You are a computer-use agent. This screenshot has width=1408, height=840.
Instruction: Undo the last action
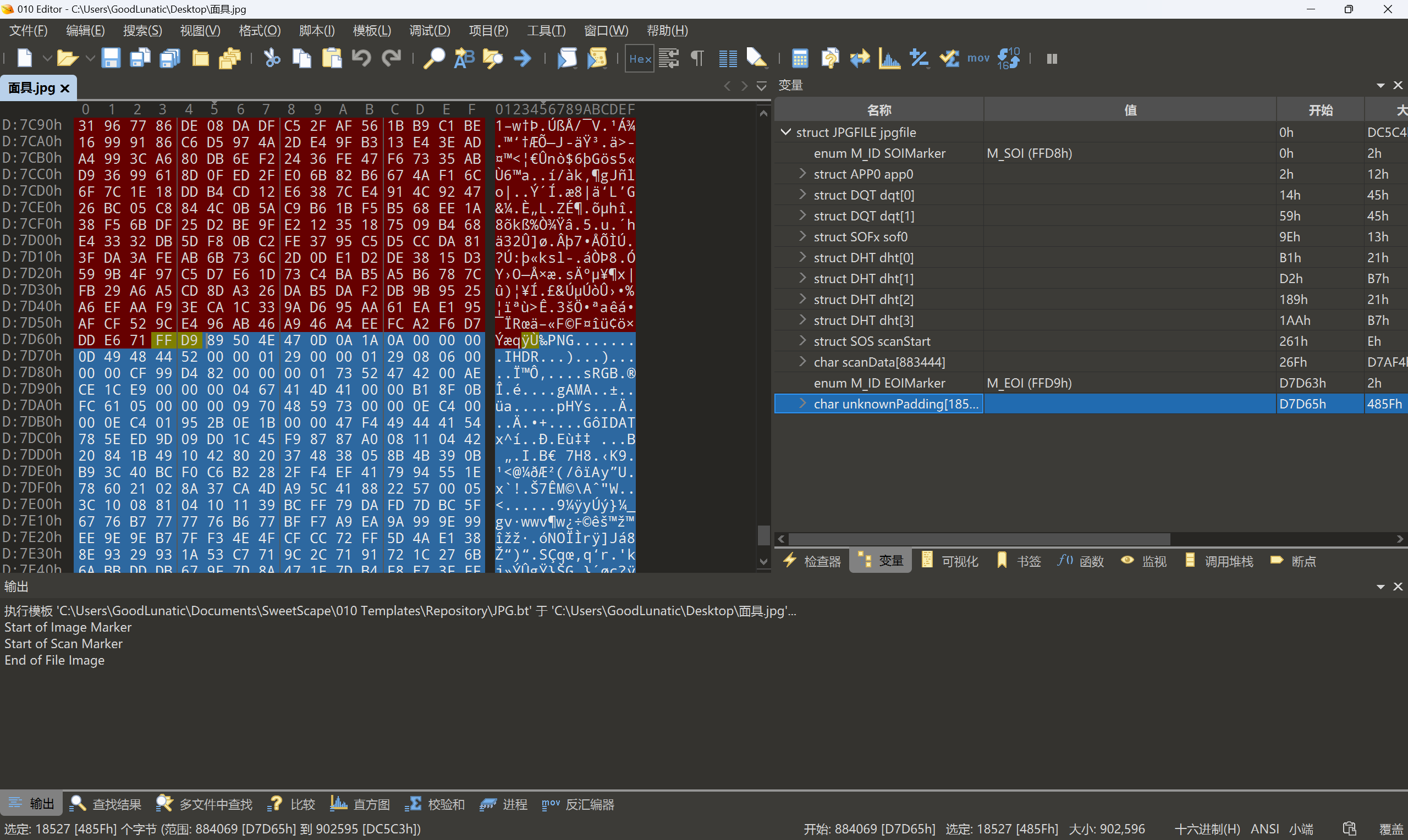pos(361,58)
